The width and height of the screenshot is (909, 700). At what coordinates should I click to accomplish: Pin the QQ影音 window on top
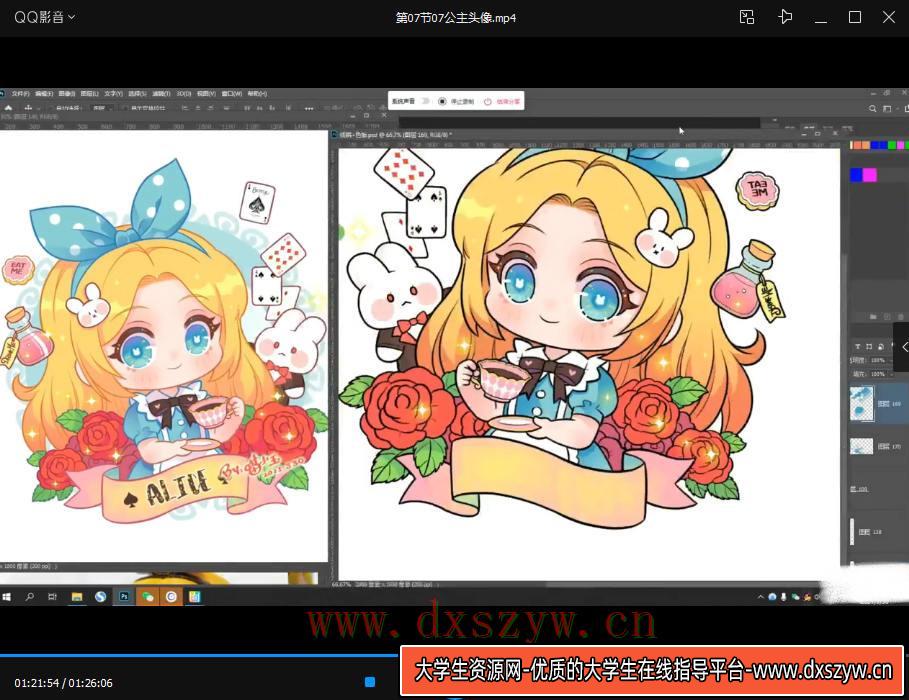coord(785,17)
